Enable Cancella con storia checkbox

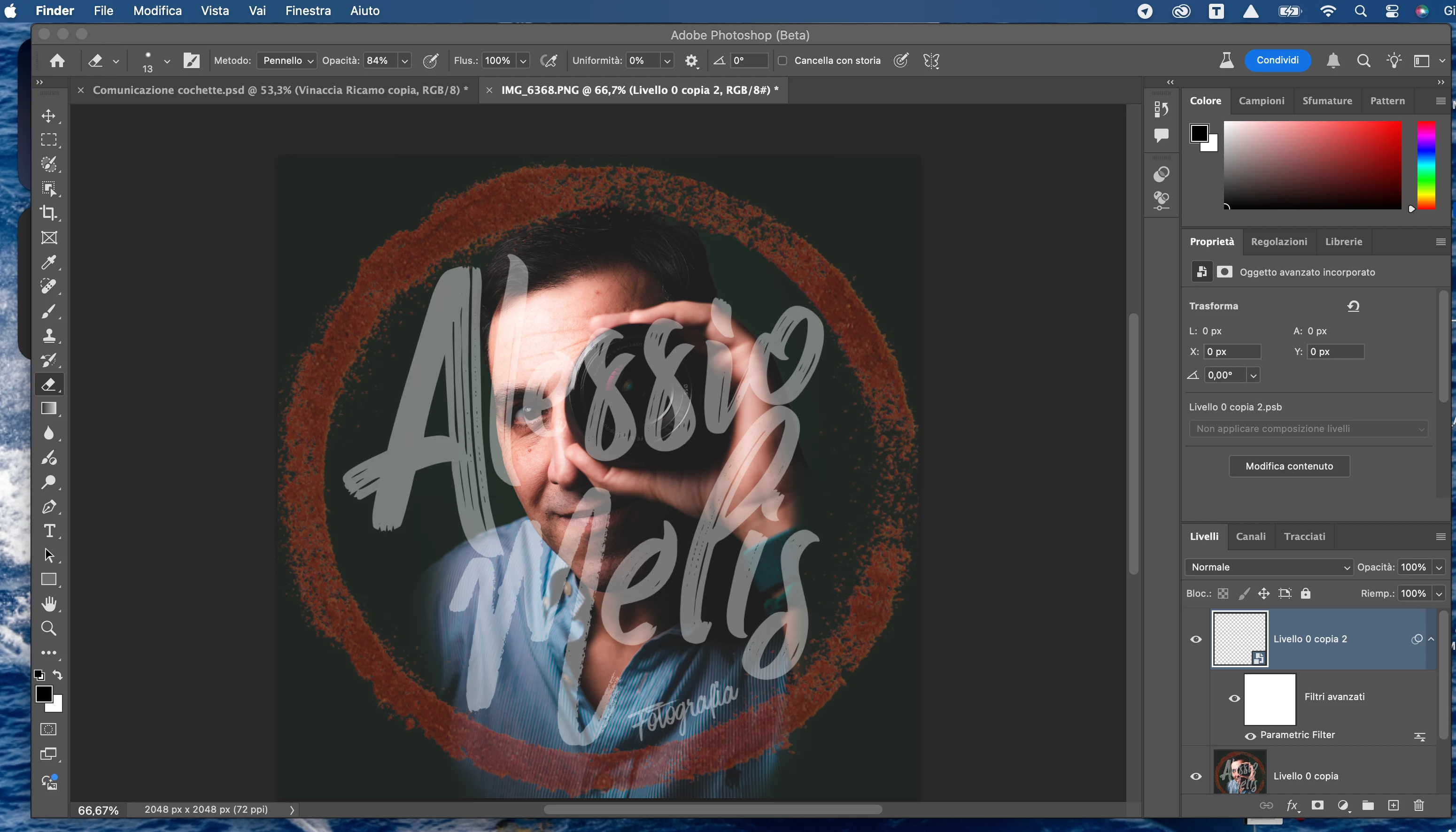click(x=782, y=61)
